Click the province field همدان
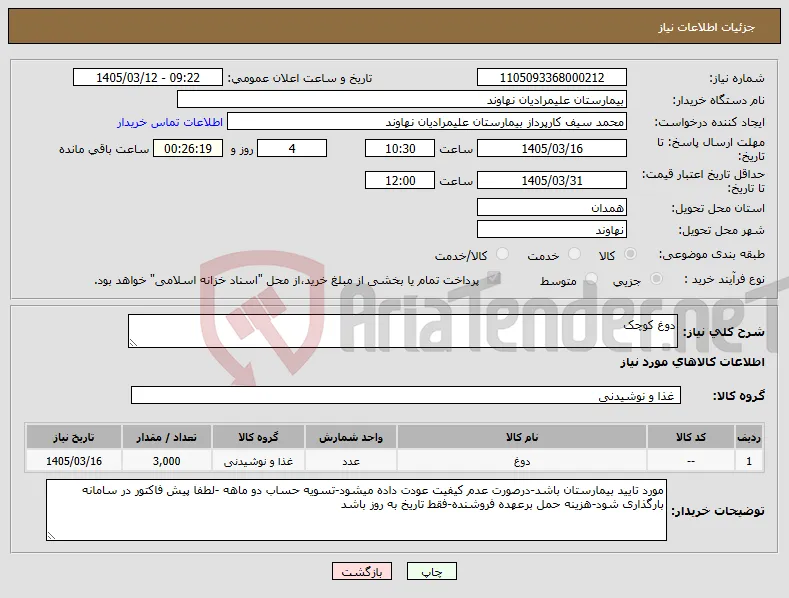 pos(551,207)
